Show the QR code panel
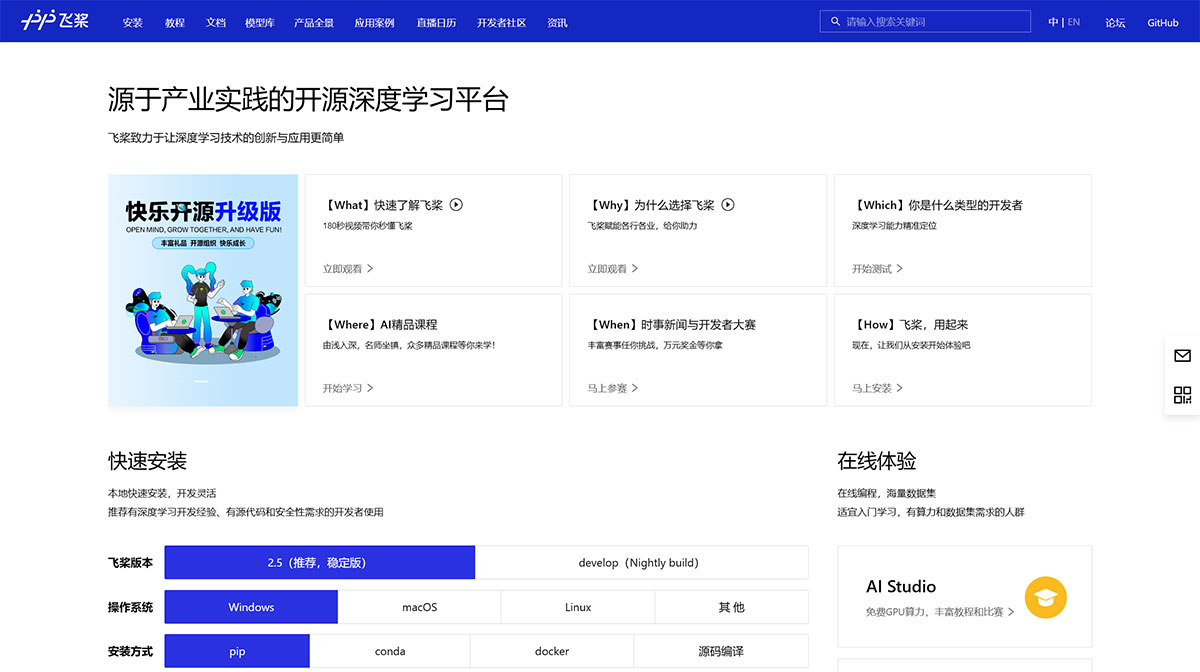 pos(1182,394)
